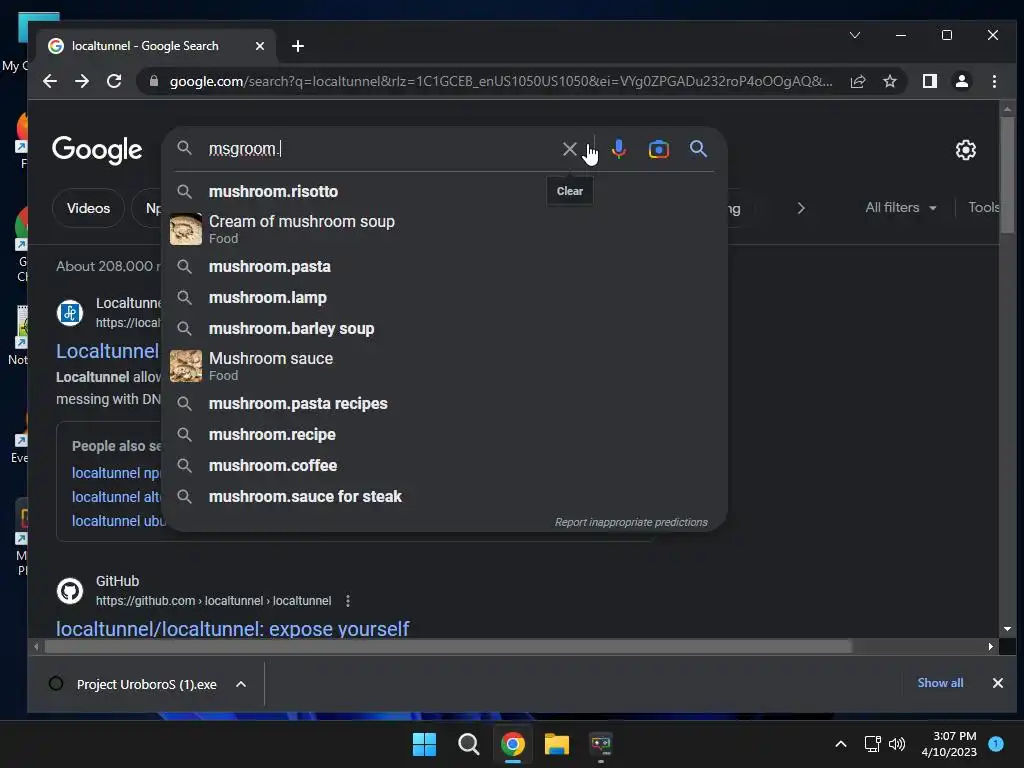Click Mushroom sauce thumbnail image
Image resolution: width=1024 pixels, height=768 pixels.
pos(185,366)
